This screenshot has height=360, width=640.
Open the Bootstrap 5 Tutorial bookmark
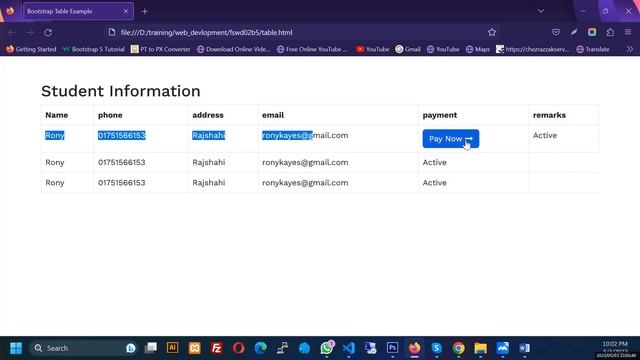[93, 49]
